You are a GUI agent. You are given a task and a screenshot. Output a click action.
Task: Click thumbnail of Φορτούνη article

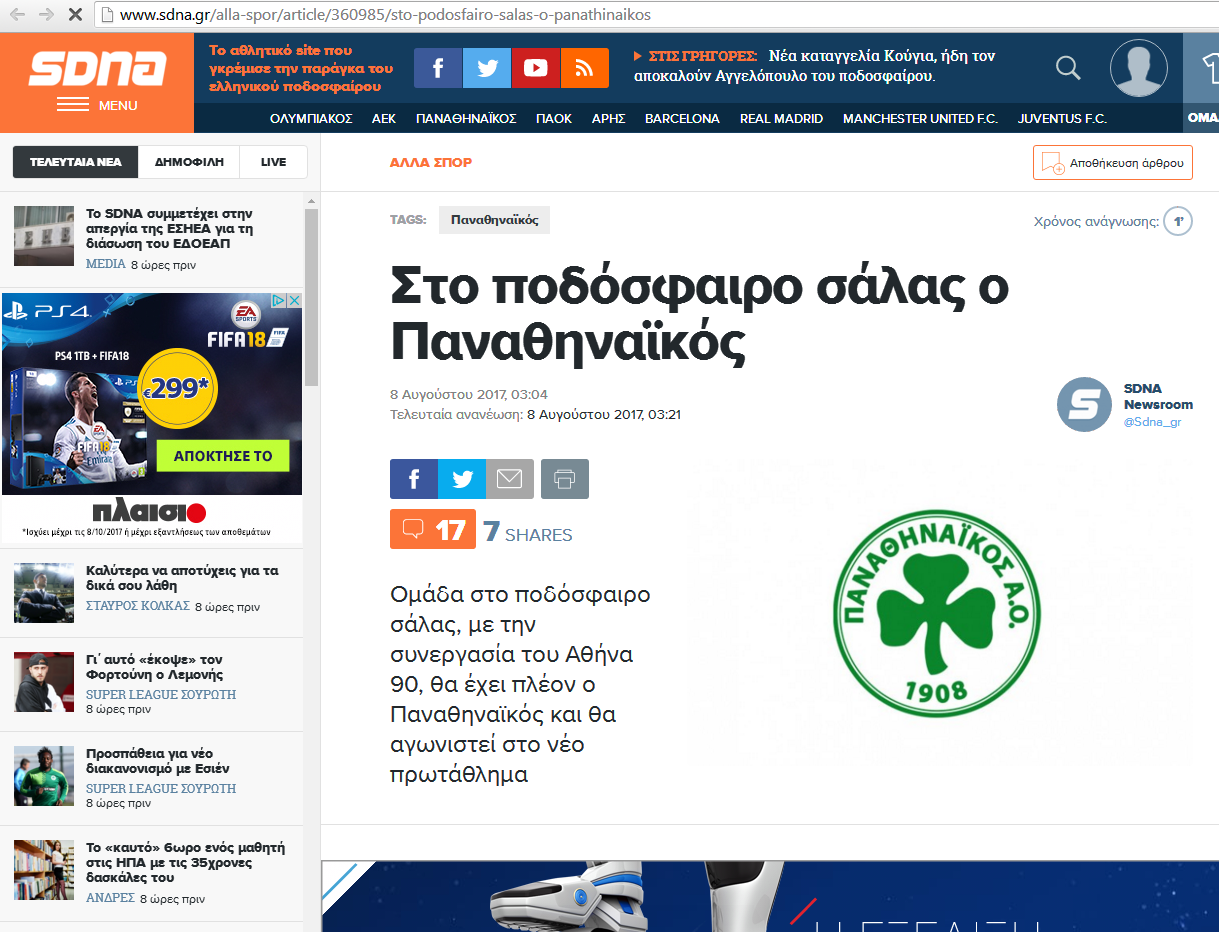click(44, 682)
